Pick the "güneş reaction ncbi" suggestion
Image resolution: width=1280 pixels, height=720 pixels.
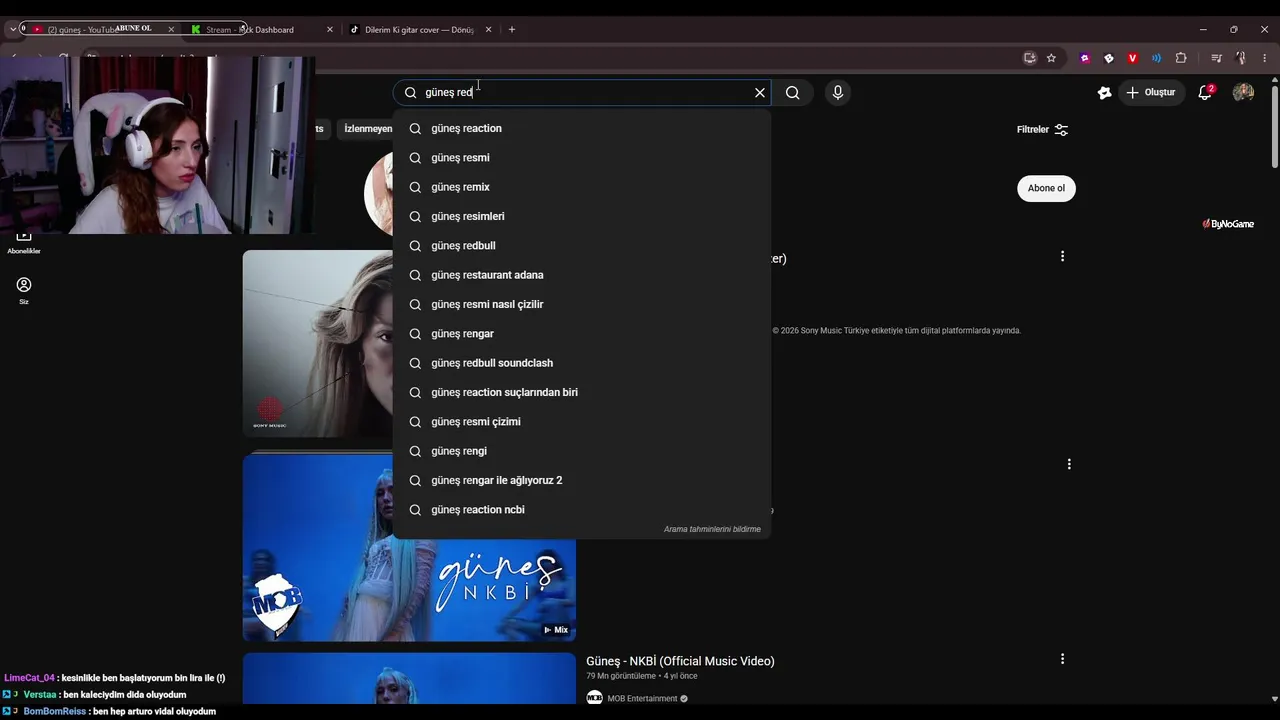point(582,510)
